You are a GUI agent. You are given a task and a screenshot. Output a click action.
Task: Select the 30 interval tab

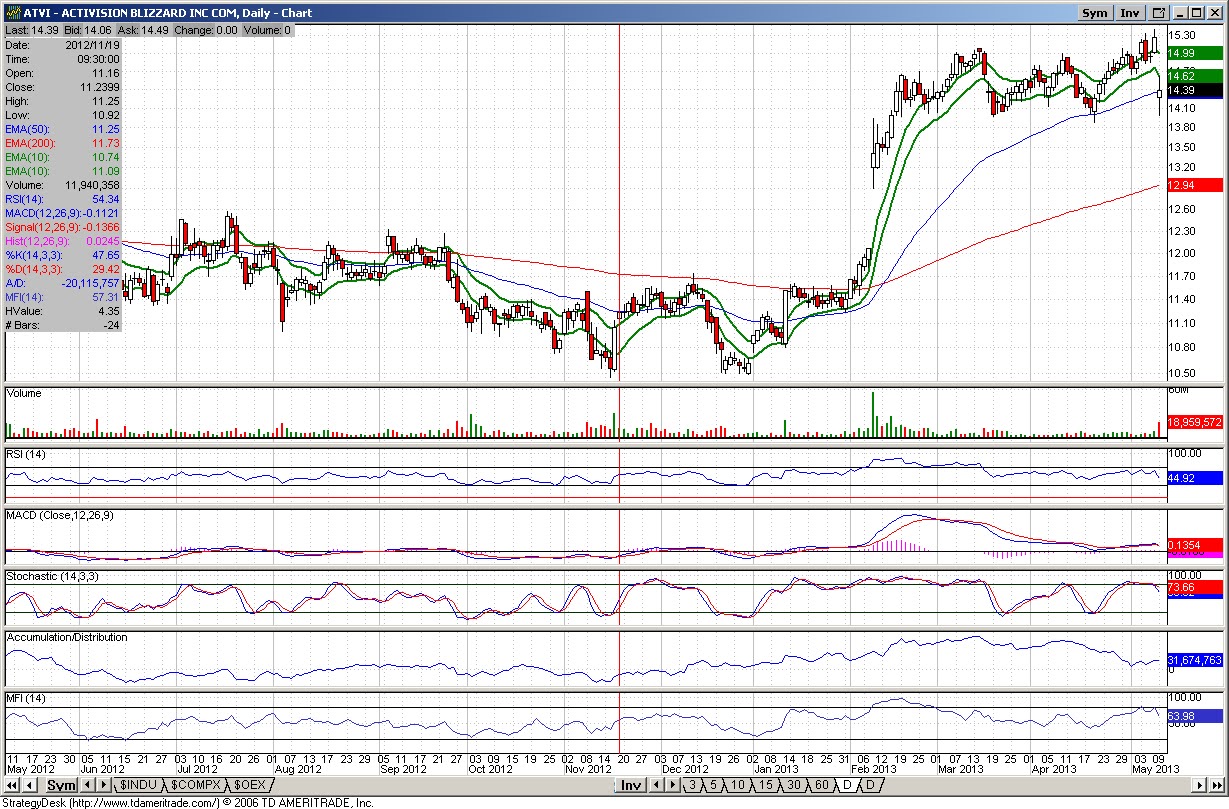click(x=793, y=785)
